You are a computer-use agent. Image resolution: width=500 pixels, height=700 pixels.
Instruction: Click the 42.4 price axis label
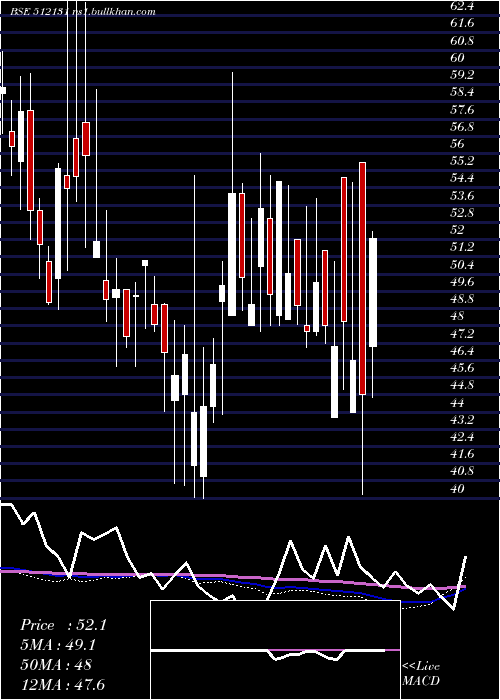click(462, 437)
